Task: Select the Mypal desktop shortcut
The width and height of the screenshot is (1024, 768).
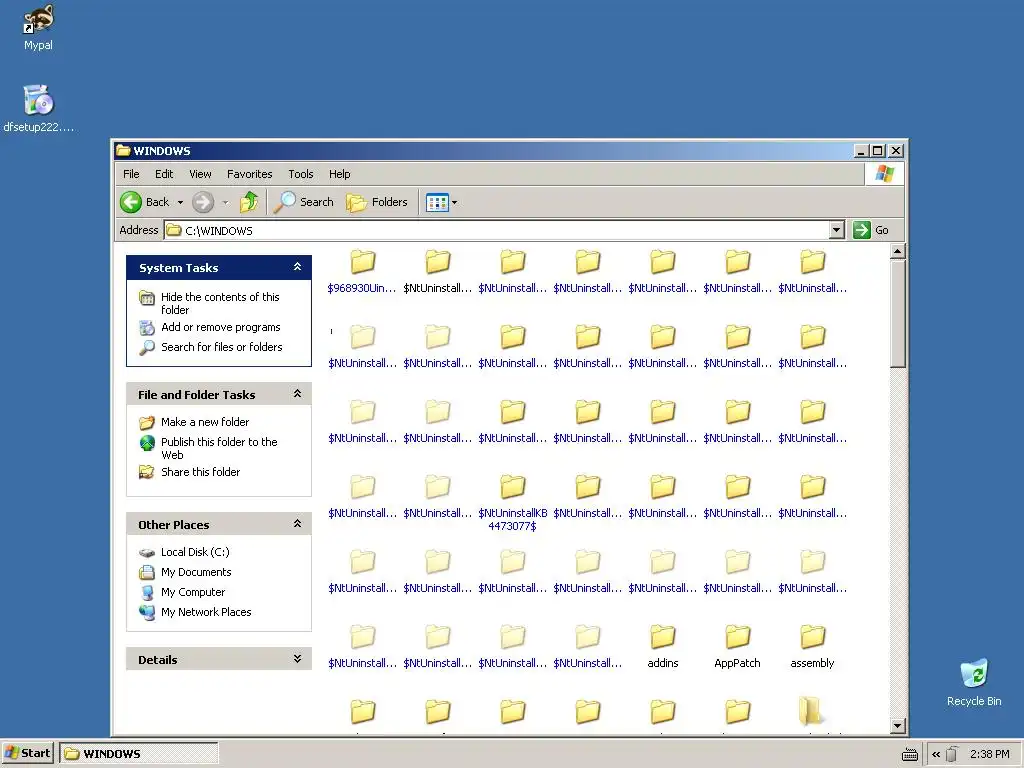Action: coord(38,27)
